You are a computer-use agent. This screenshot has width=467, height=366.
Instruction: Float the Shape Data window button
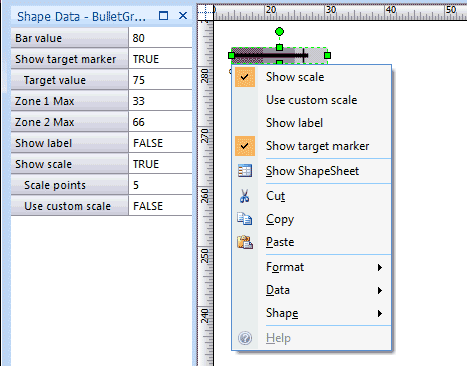(163, 16)
